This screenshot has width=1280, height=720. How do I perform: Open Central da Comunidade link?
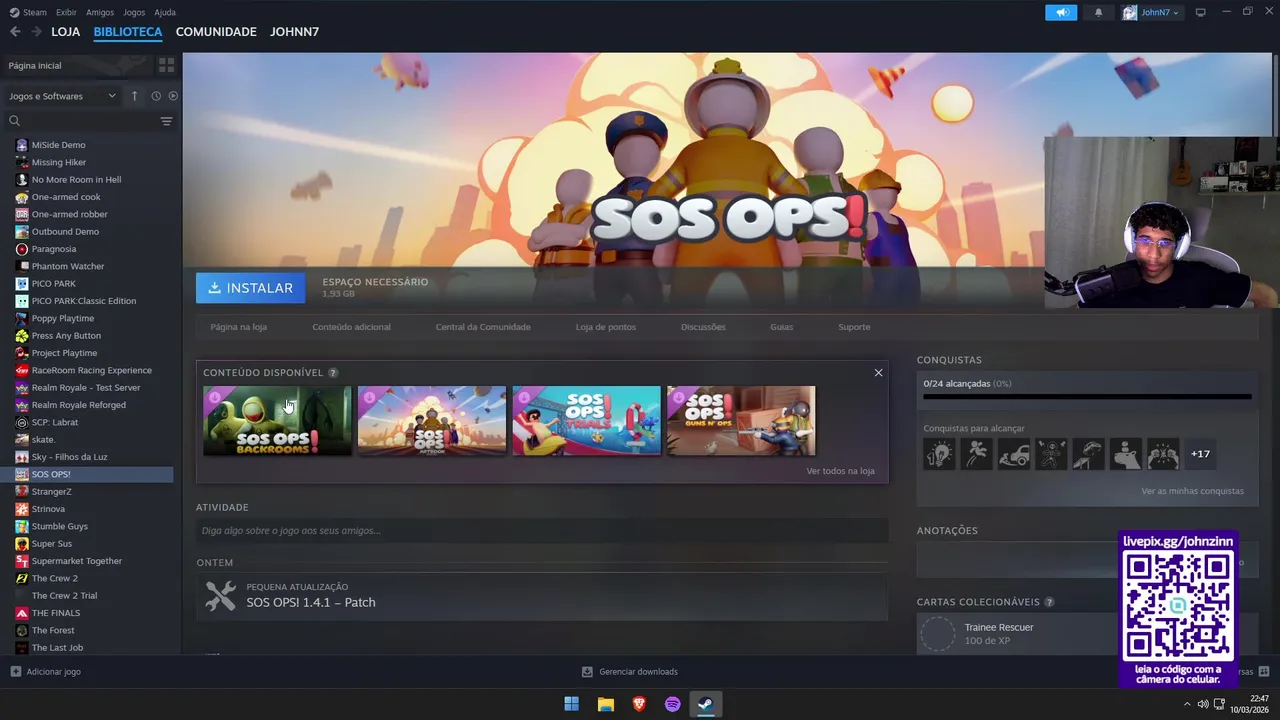coord(483,327)
